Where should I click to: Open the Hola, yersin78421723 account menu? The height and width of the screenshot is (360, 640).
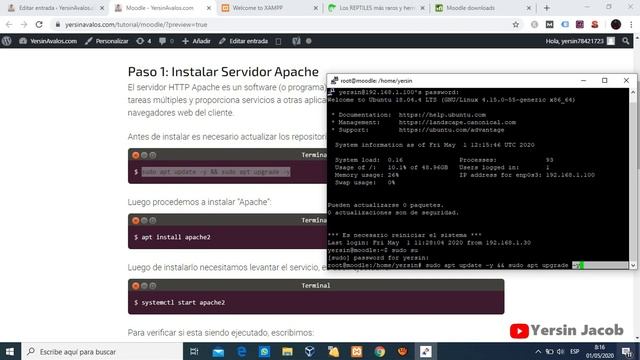580,41
